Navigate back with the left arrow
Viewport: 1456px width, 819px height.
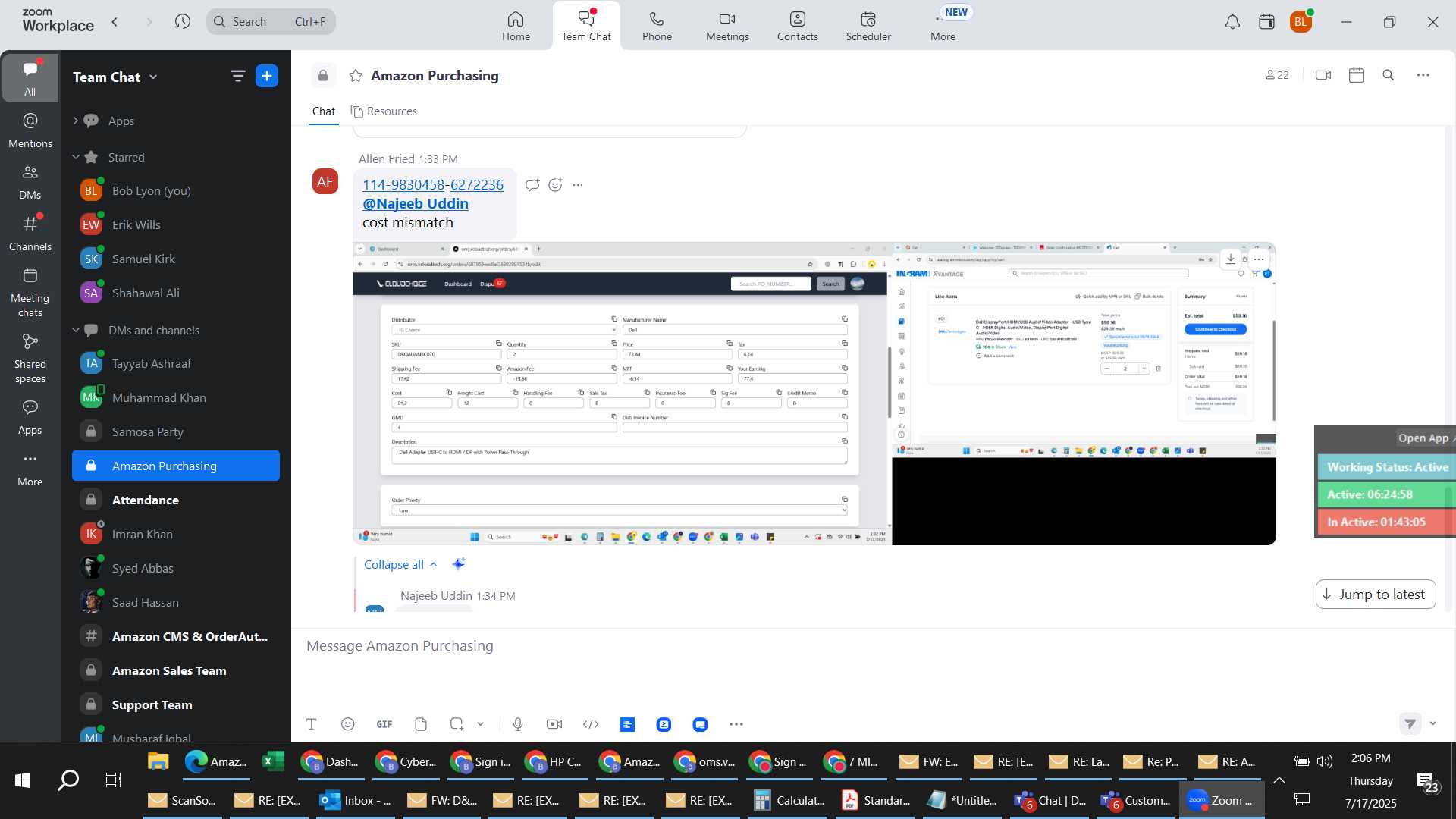(x=115, y=21)
